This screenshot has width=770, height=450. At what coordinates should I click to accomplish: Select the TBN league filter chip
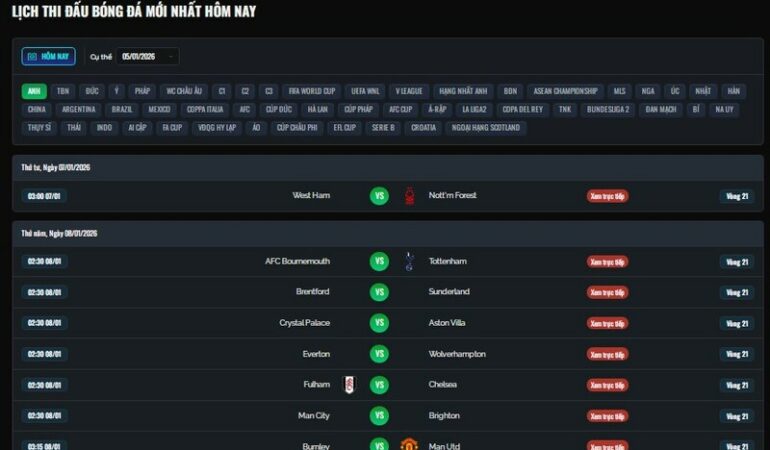(x=63, y=91)
